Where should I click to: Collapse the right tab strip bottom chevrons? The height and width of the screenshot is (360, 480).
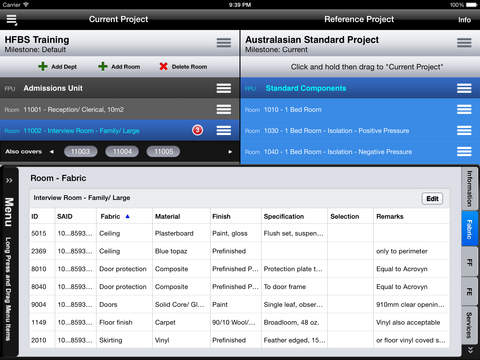pyautogui.click(x=470, y=350)
